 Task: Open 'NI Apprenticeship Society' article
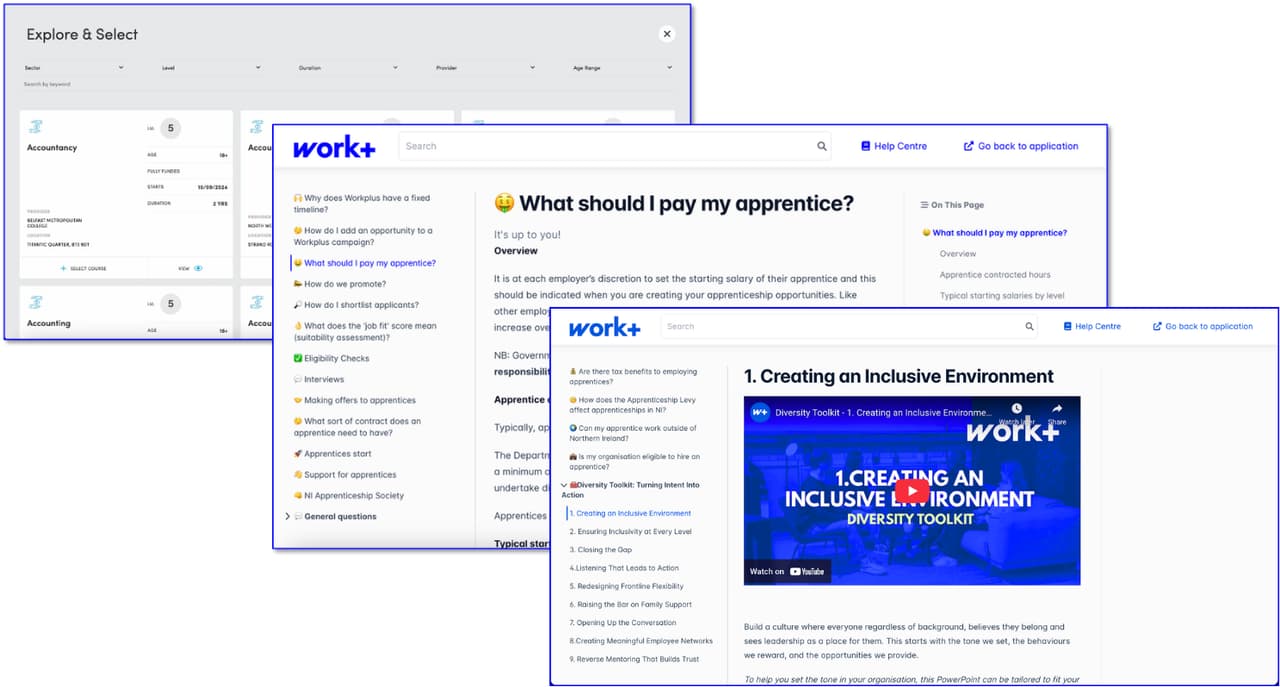click(348, 496)
